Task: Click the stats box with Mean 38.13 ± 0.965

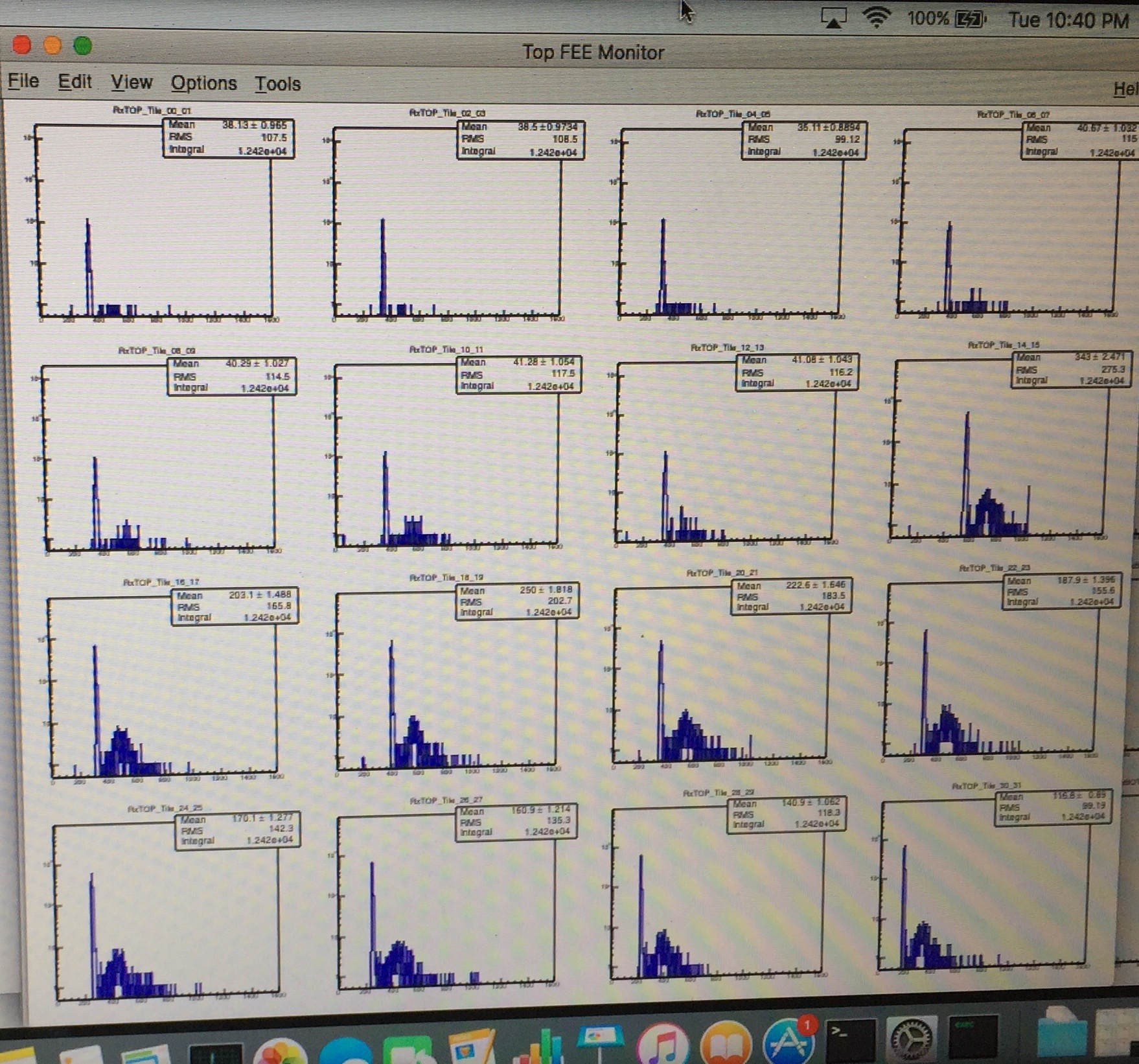Action: point(229,137)
